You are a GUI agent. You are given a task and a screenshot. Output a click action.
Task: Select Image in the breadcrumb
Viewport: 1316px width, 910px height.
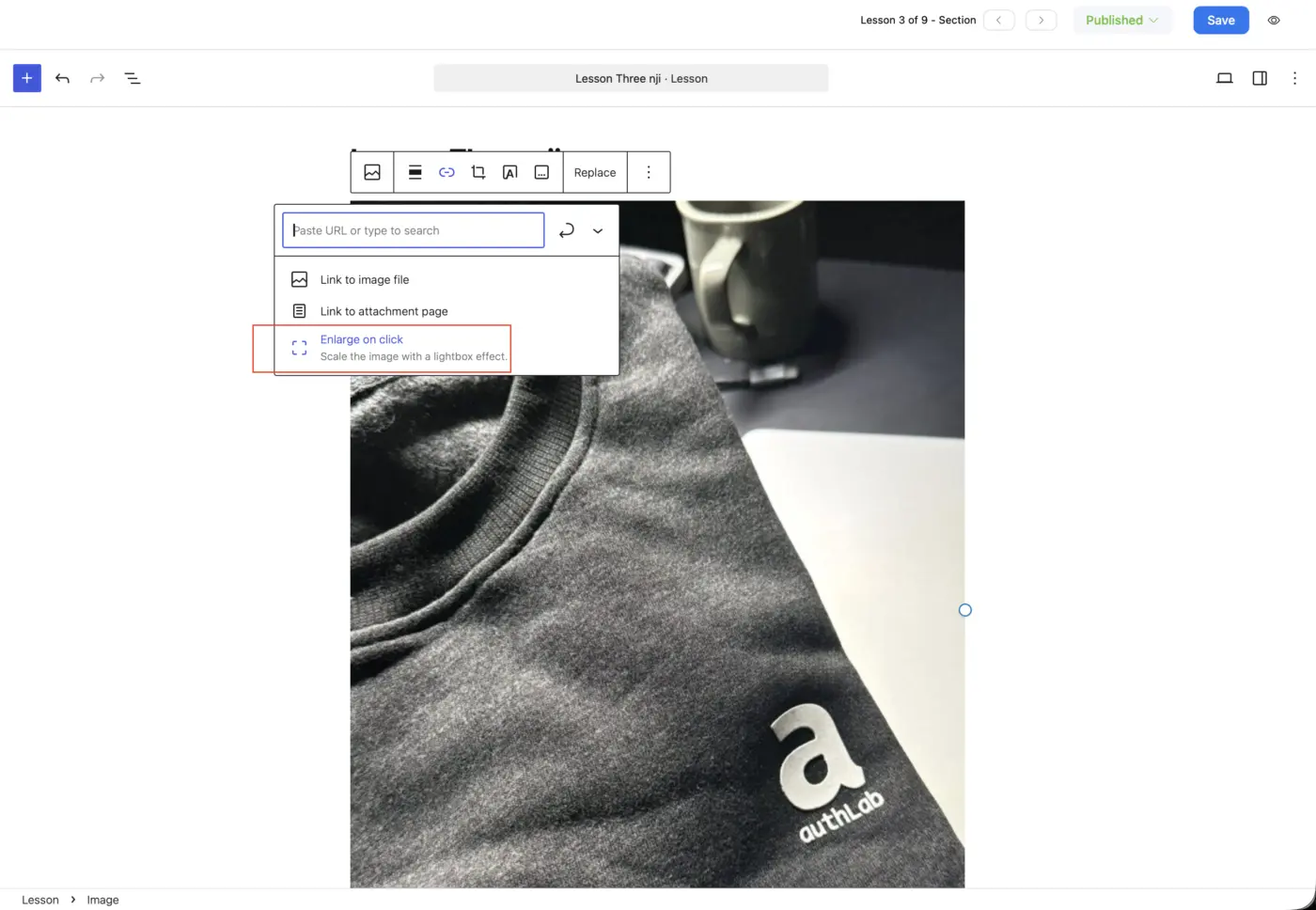[103, 900]
